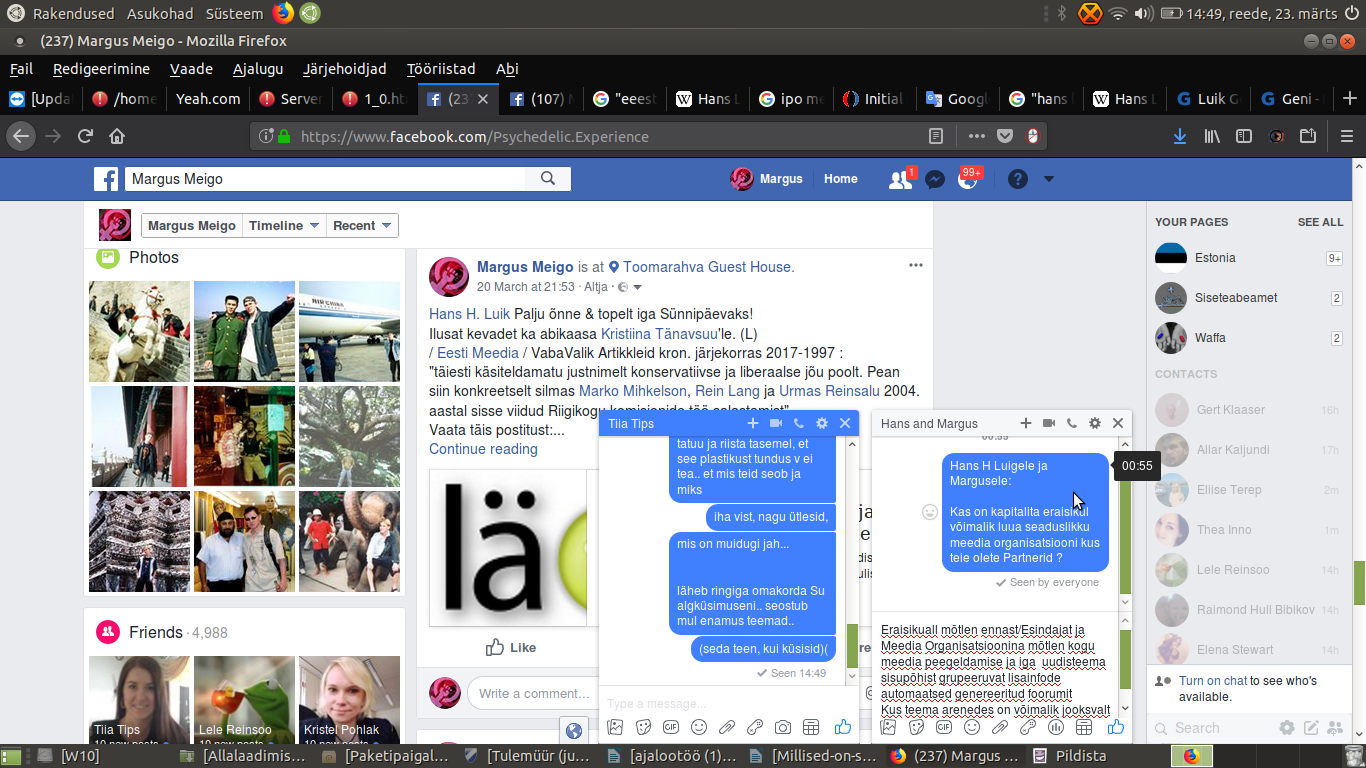
Task: Choose a sticker in Tiia Tips chat
Action: [x=644, y=727]
